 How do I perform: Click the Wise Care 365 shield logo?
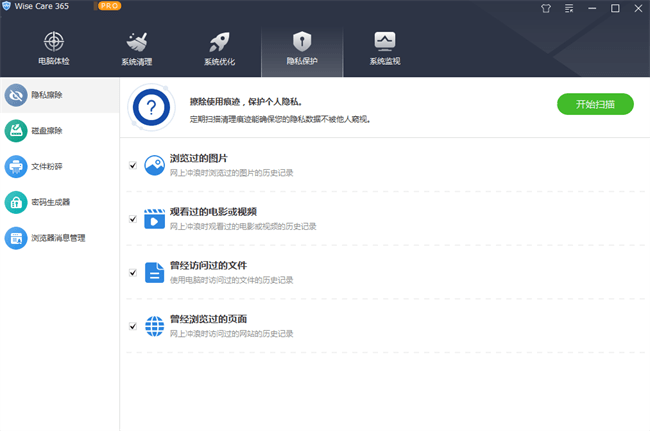pyautogui.click(x=10, y=7)
